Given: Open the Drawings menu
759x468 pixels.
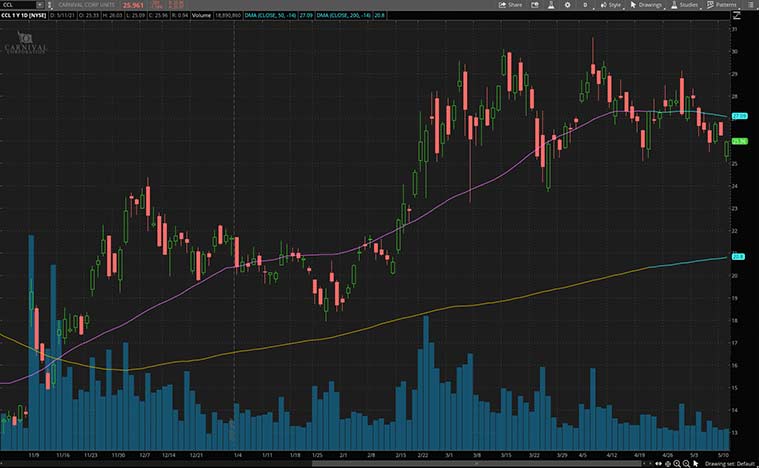Looking at the screenshot, I should point(647,5).
